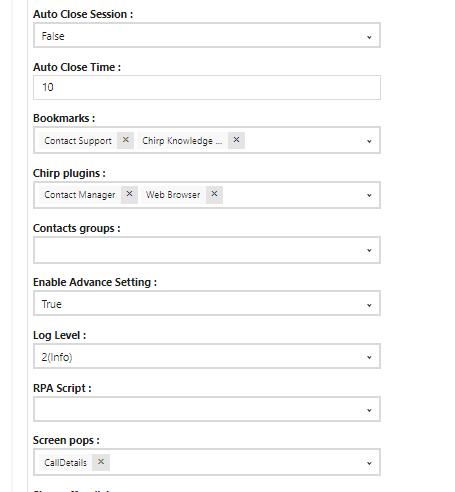Click the 2(Info) Log Level value
This screenshot has width=455, height=492.
tap(57, 357)
